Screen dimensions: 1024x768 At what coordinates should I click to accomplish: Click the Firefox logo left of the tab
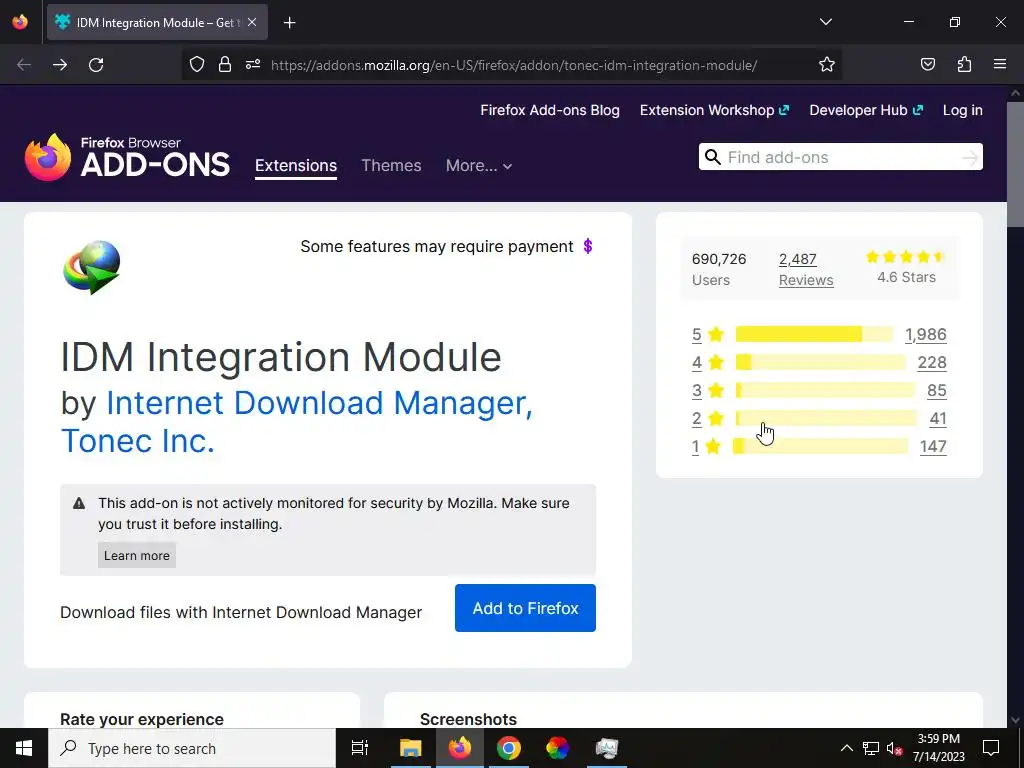[20, 22]
